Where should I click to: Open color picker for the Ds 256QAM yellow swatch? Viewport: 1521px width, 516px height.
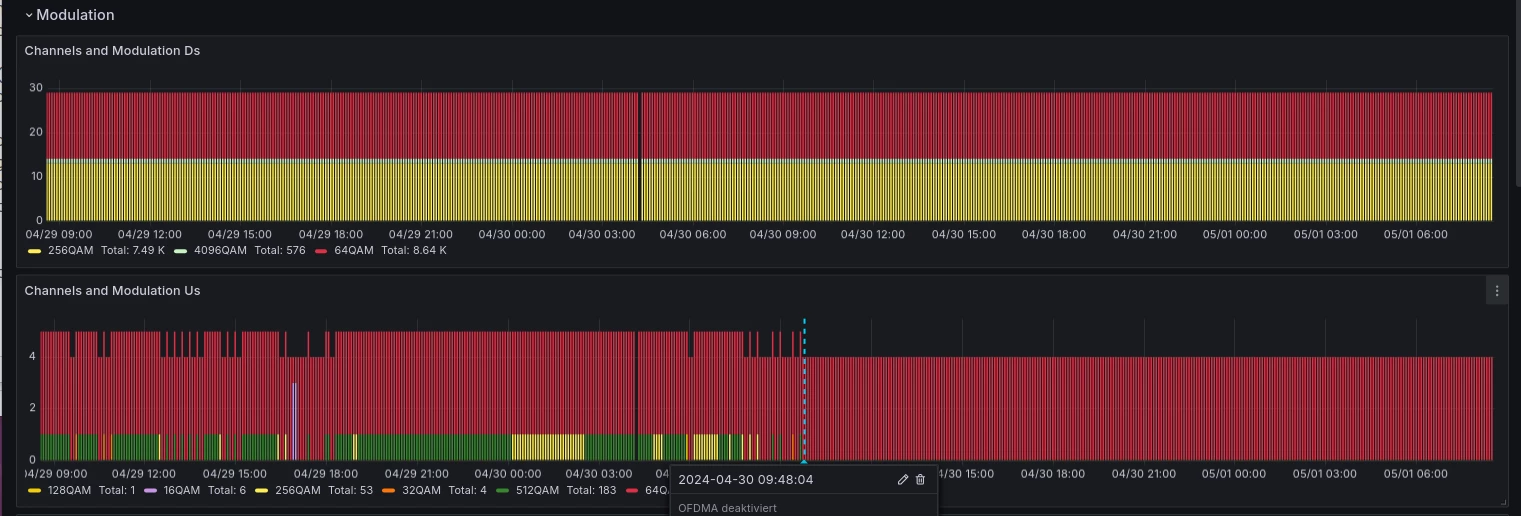pyautogui.click(x=34, y=251)
